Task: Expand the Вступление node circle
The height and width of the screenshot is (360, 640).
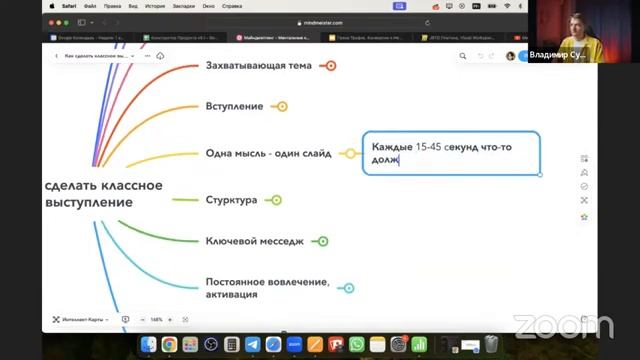Action: click(x=282, y=107)
